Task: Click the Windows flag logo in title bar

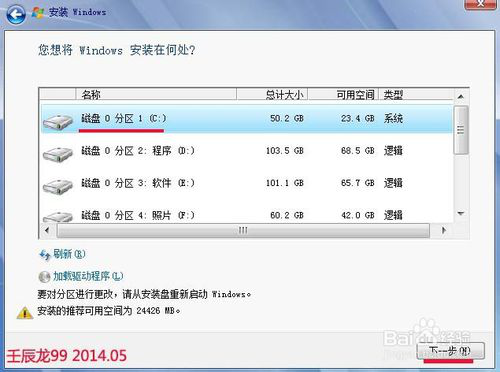Action: [38, 13]
